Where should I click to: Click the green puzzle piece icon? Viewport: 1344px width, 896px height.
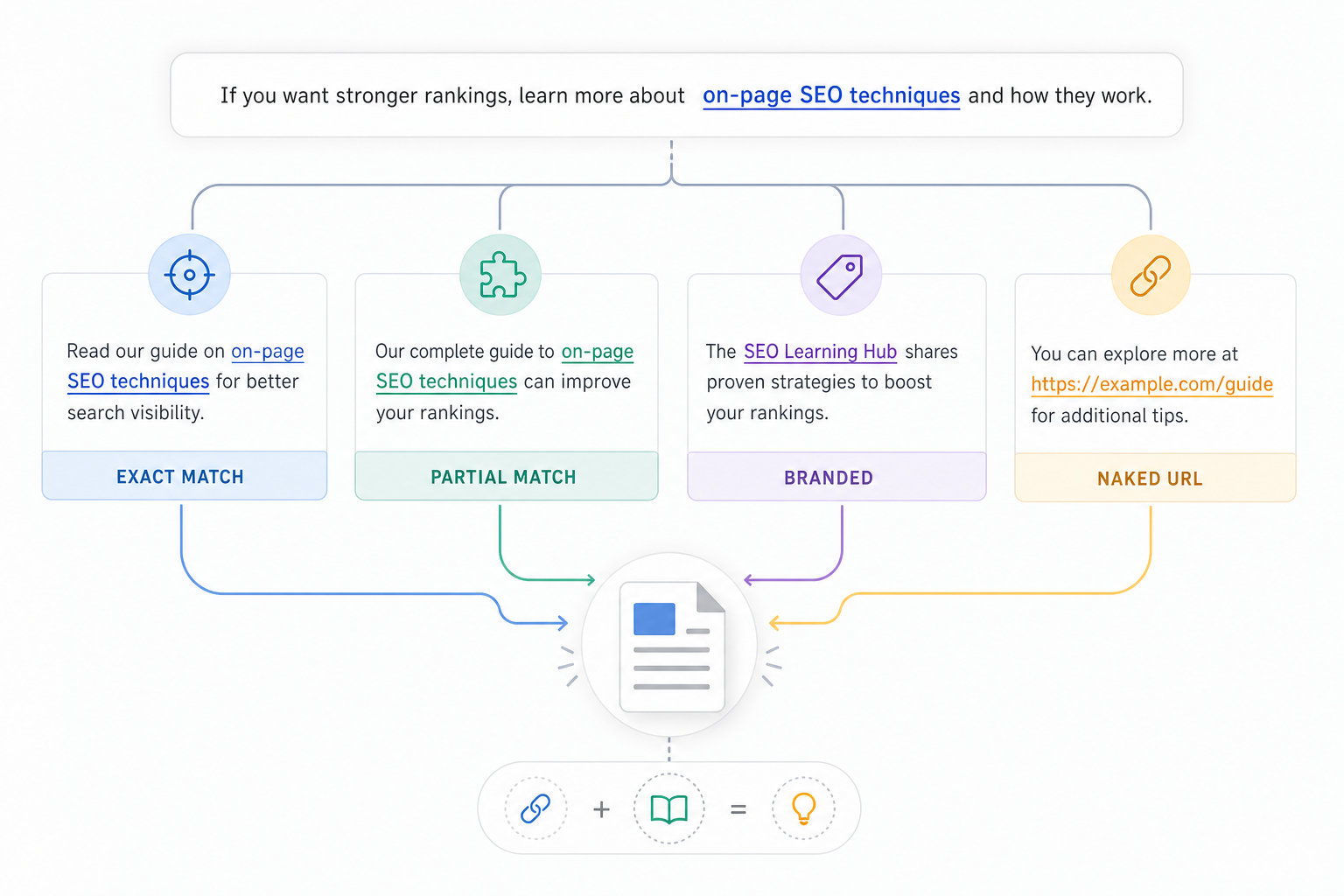[501, 275]
